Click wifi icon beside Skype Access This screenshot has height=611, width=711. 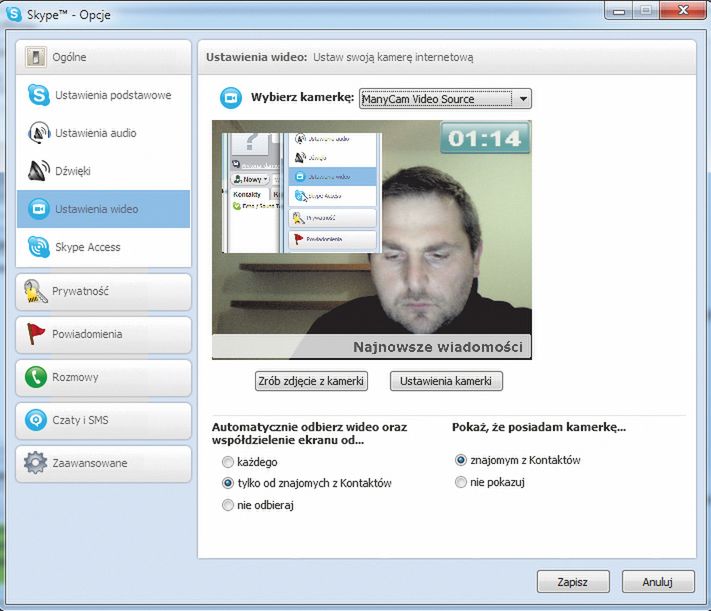point(39,247)
